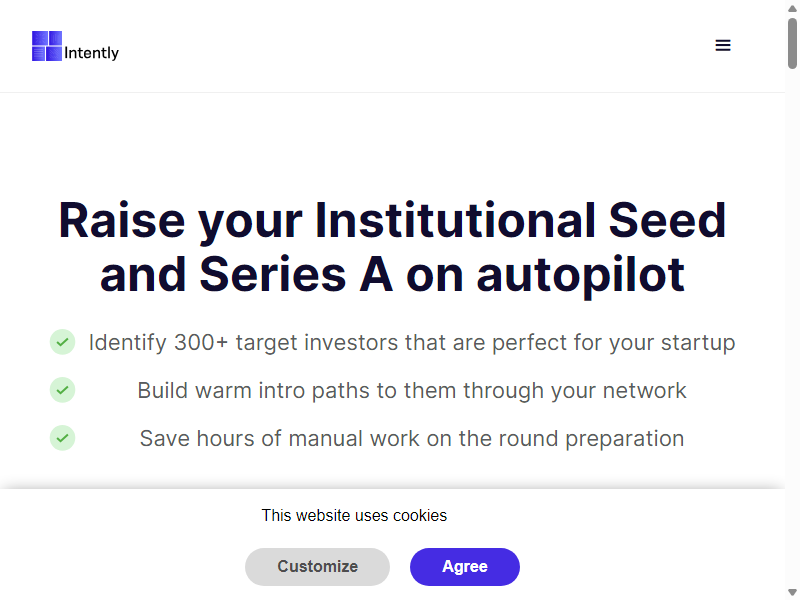This screenshot has height=600, width=800.
Task: Click the vertical scrollbar thumb
Action: coord(792,43)
